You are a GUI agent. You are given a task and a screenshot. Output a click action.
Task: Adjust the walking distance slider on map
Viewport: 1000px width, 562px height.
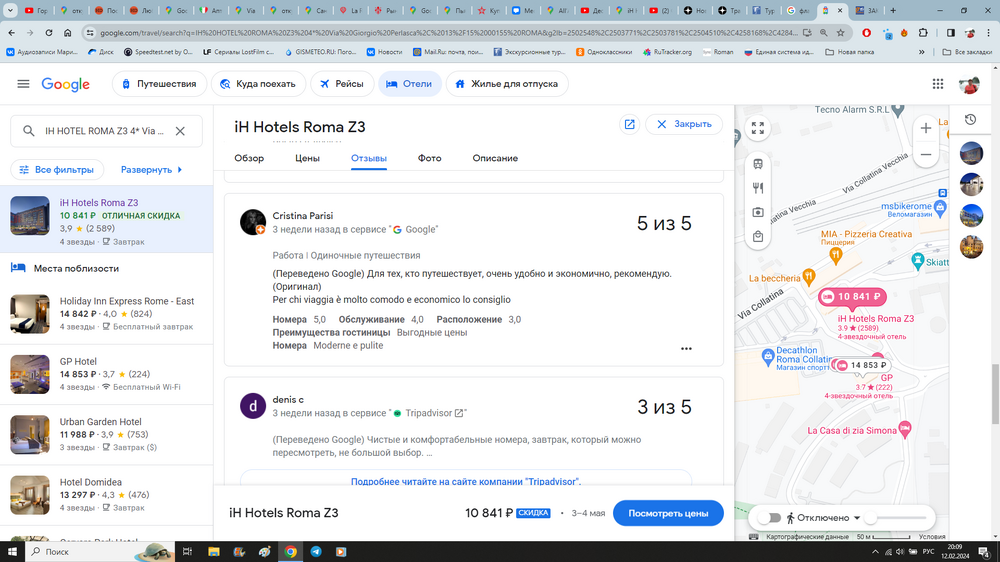(897, 518)
